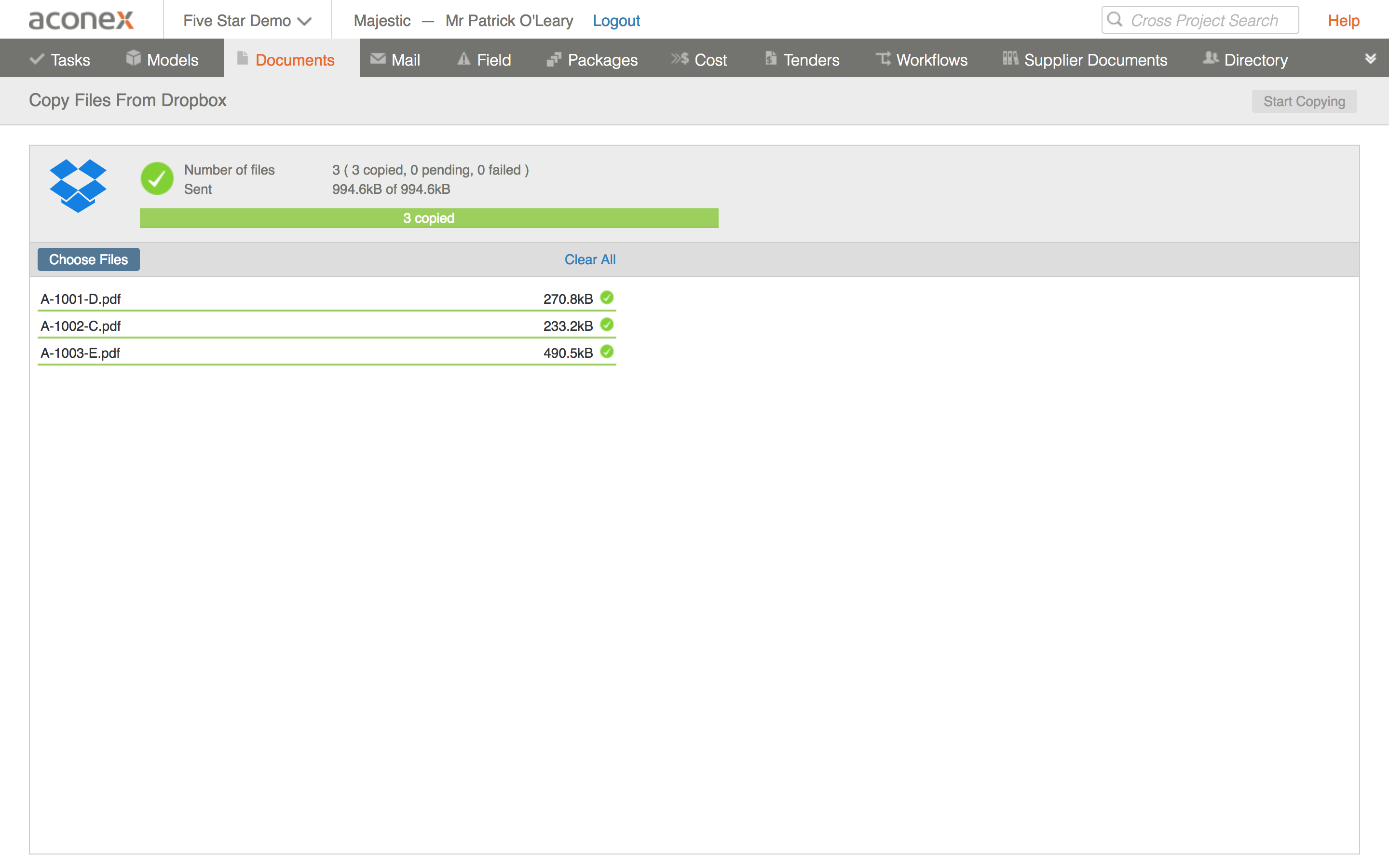Click the Logout link

tap(616, 21)
